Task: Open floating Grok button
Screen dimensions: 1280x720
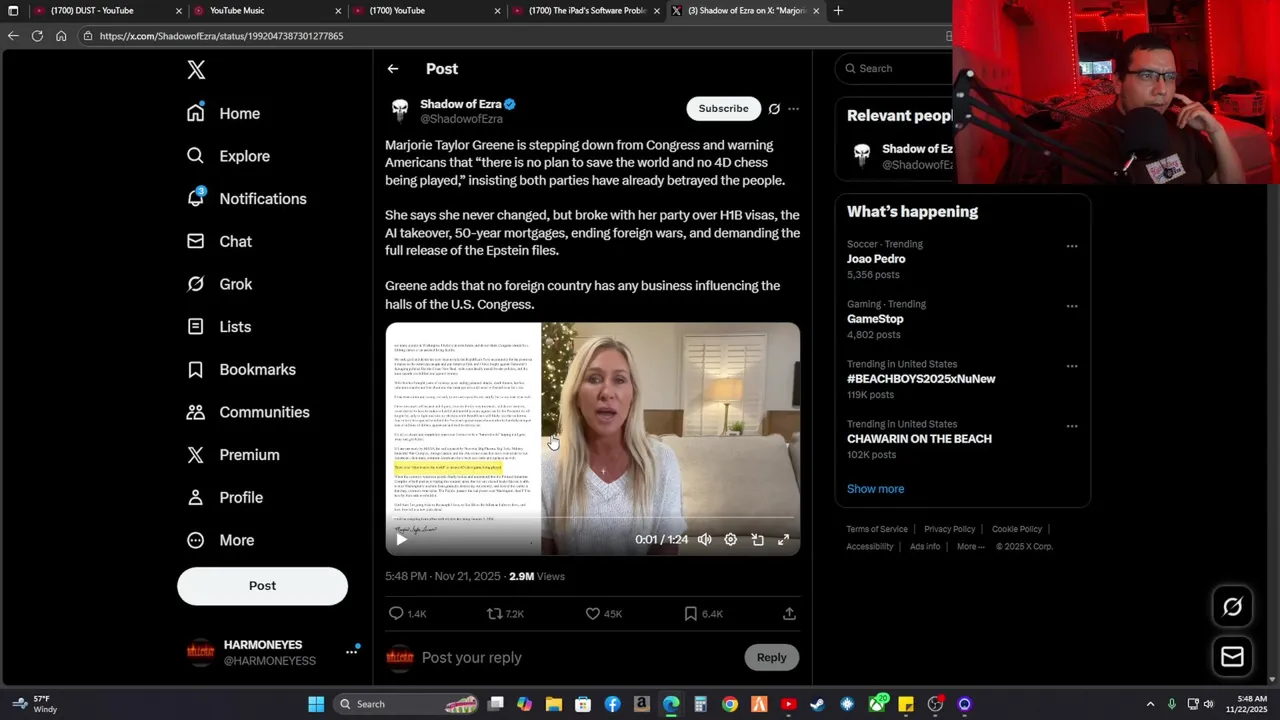Action: (1232, 607)
